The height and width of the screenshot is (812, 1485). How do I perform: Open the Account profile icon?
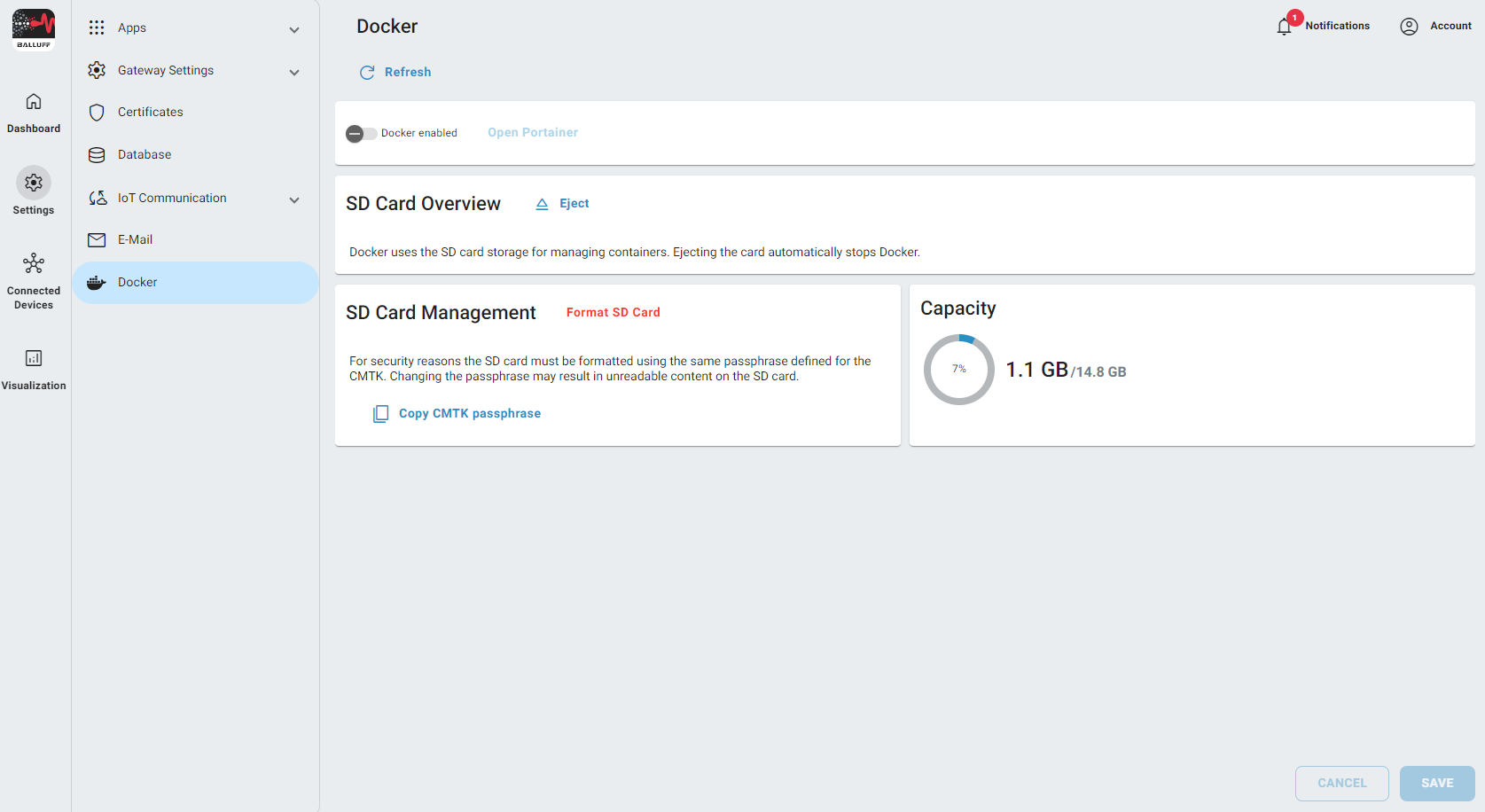tap(1409, 27)
